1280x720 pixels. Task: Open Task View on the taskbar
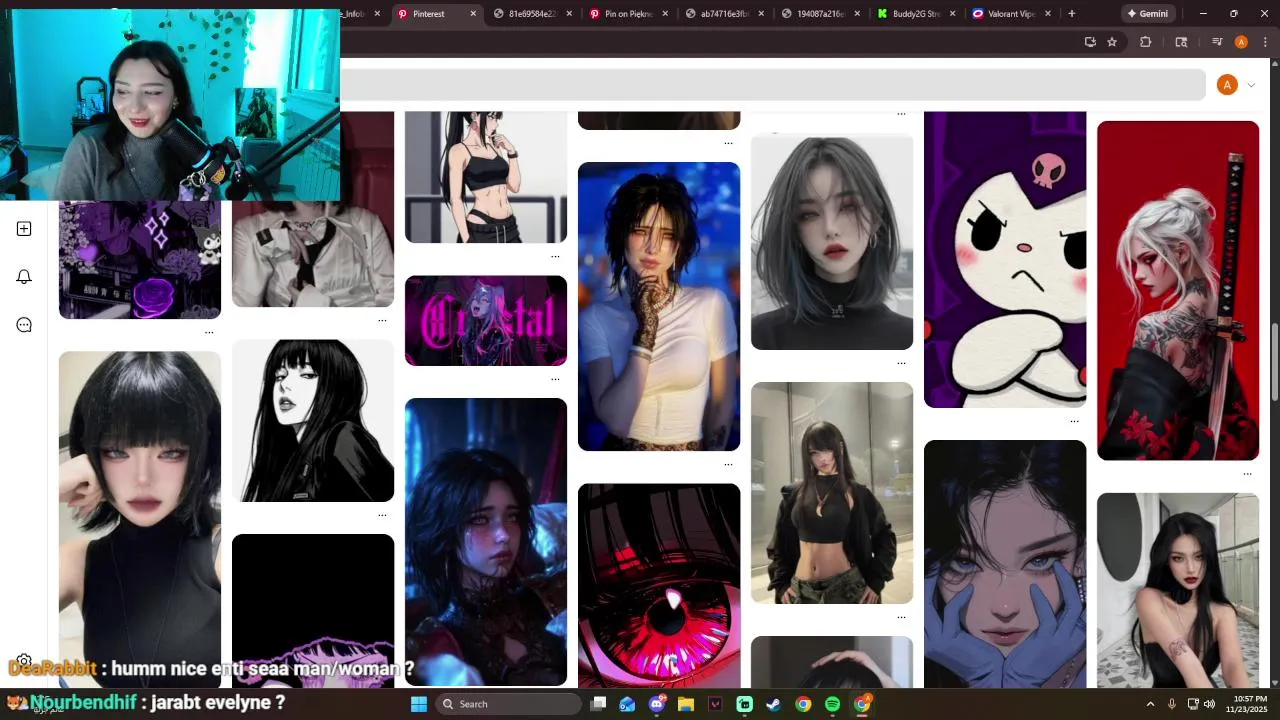(x=598, y=704)
